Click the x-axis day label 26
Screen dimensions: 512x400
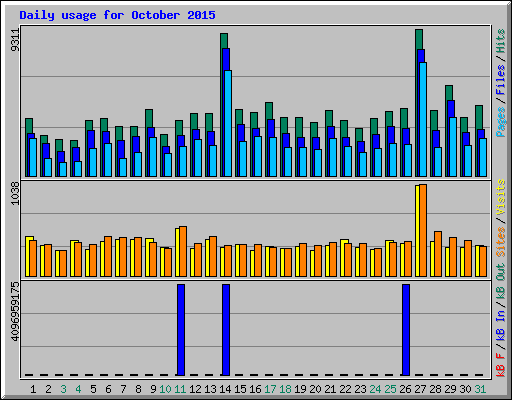pos(405,389)
